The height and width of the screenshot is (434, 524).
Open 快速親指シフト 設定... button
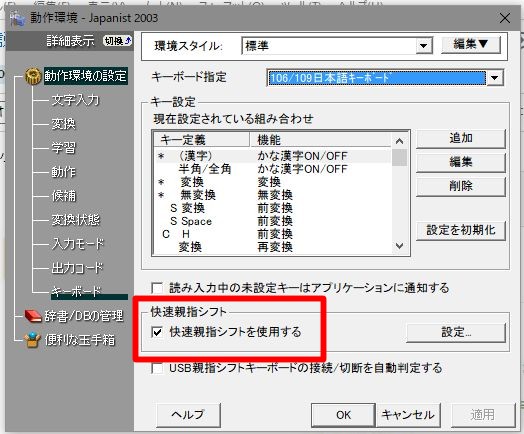pyautogui.click(x=456, y=332)
